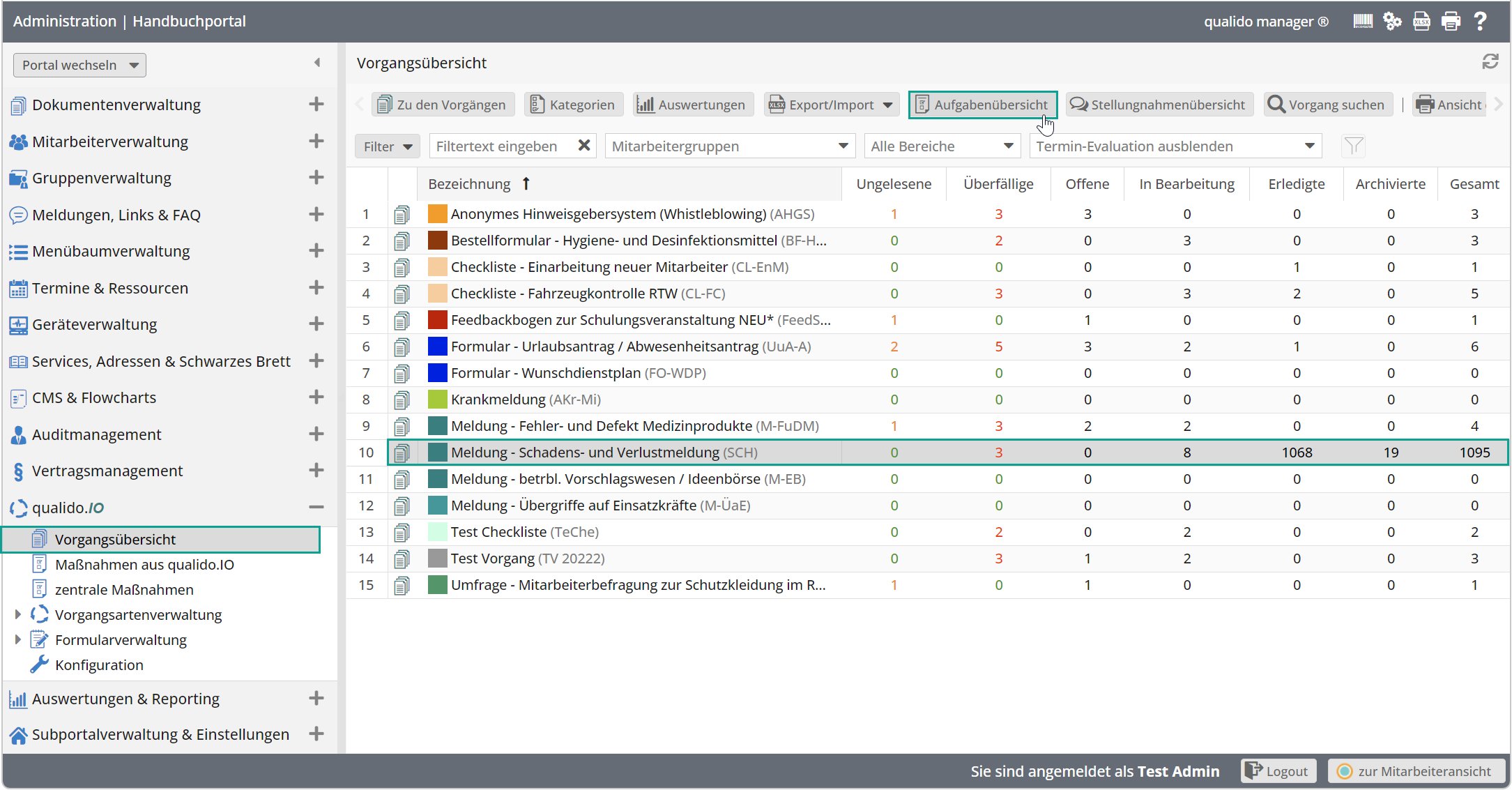Click the printer icon in header
Screen dimensions: 1512x790
tap(1451, 21)
